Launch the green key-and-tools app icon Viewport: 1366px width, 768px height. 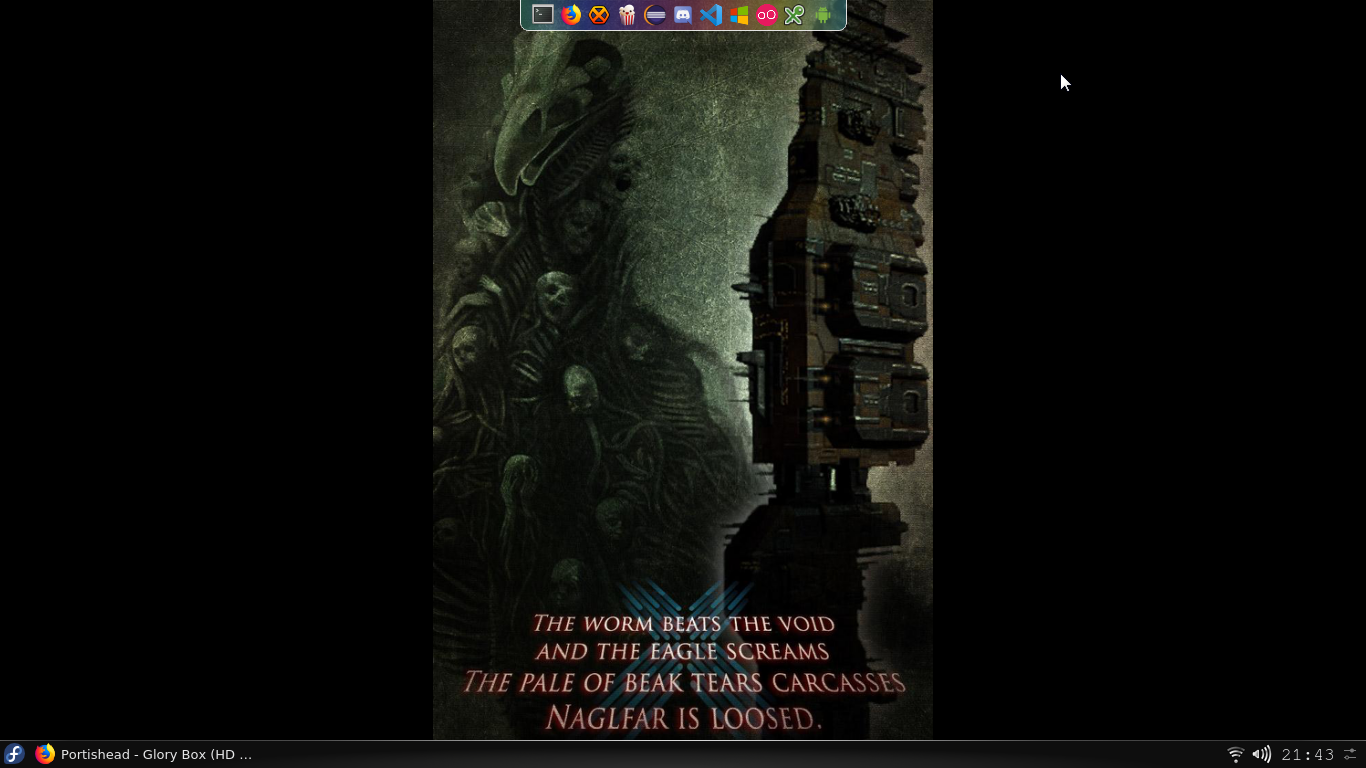point(794,15)
